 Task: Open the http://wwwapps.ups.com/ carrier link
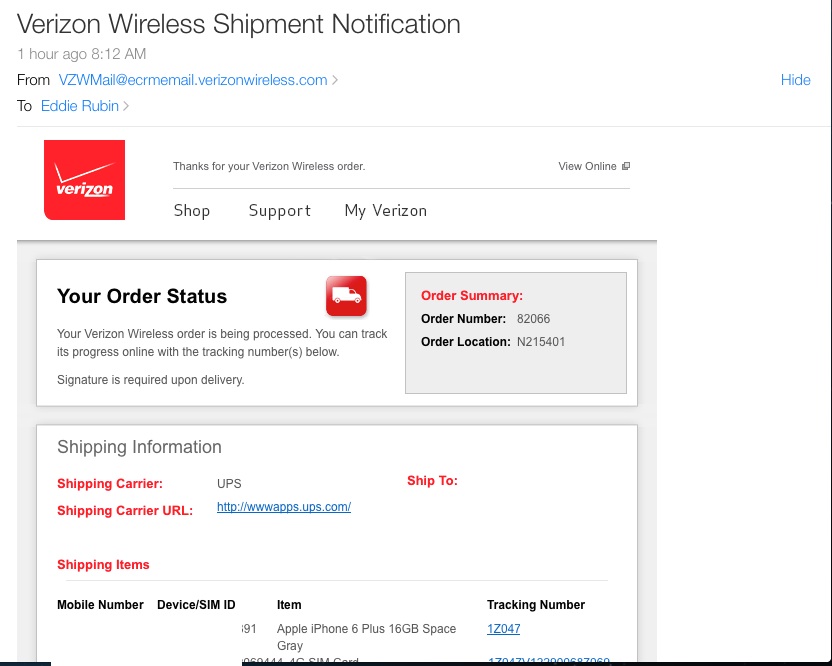pyautogui.click(x=284, y=507)
